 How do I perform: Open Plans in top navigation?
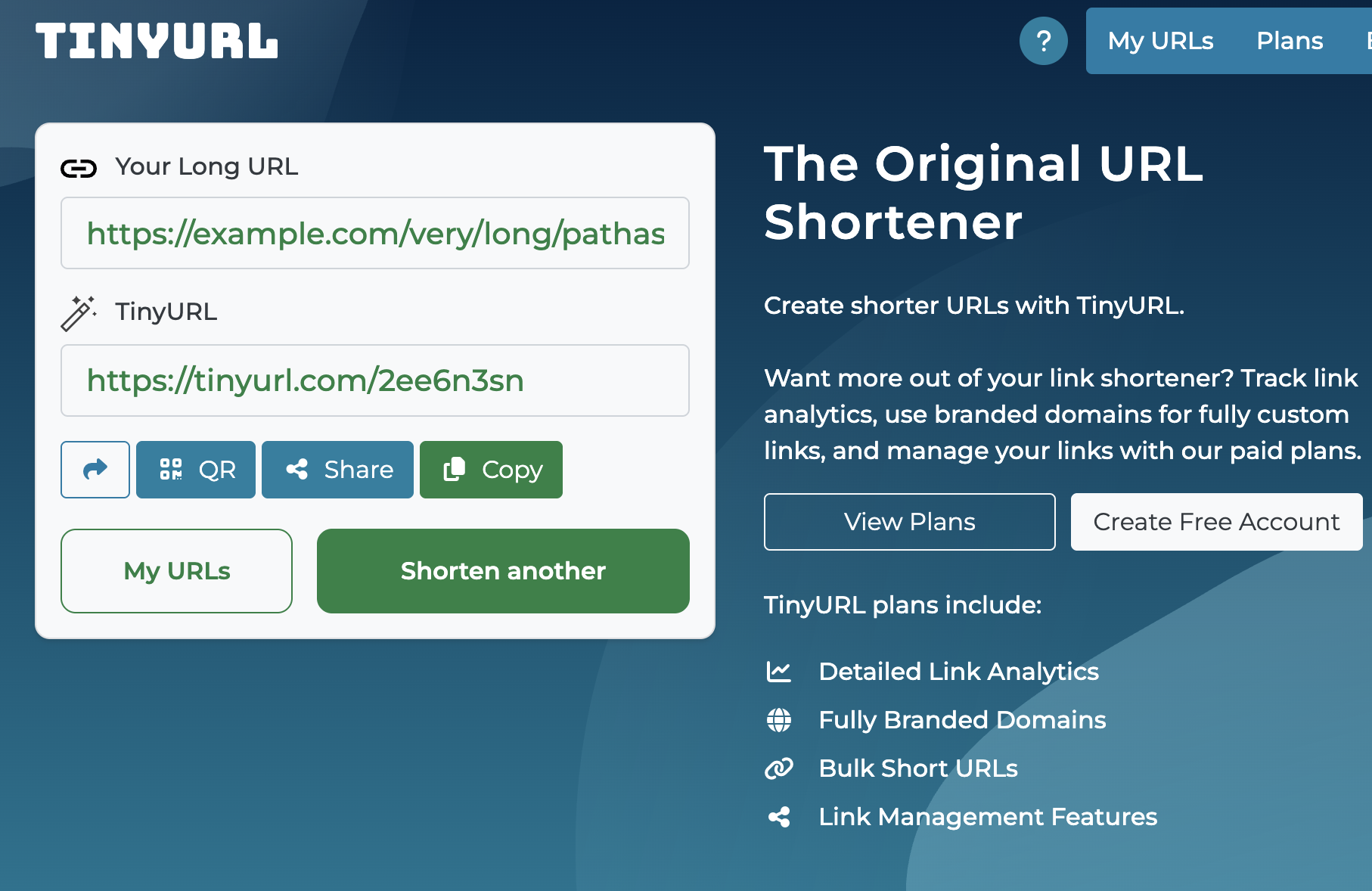[1290, 41]
